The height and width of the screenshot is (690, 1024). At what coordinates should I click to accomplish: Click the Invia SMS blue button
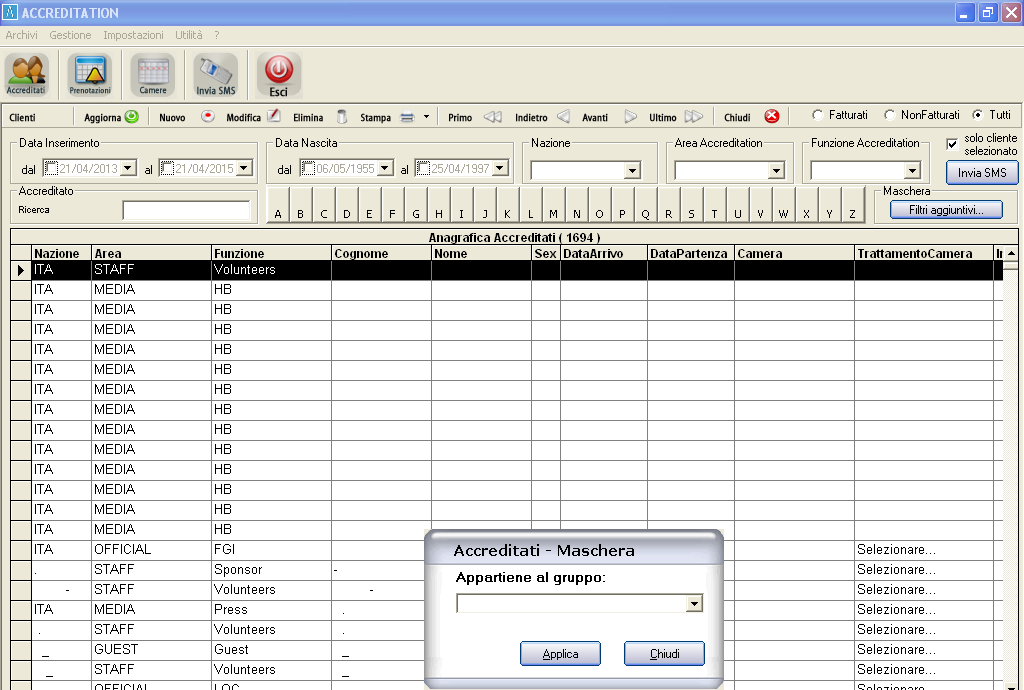click(x=982, y=173)
